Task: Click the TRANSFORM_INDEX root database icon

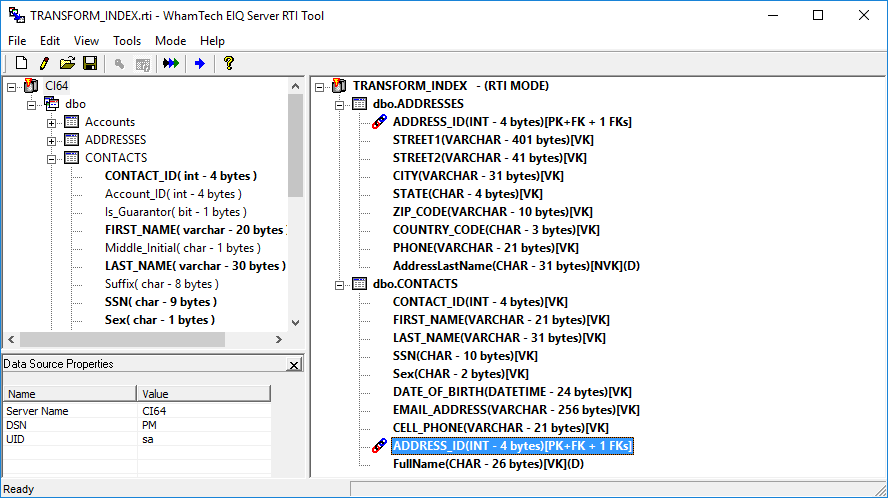Action: [339, 86]
